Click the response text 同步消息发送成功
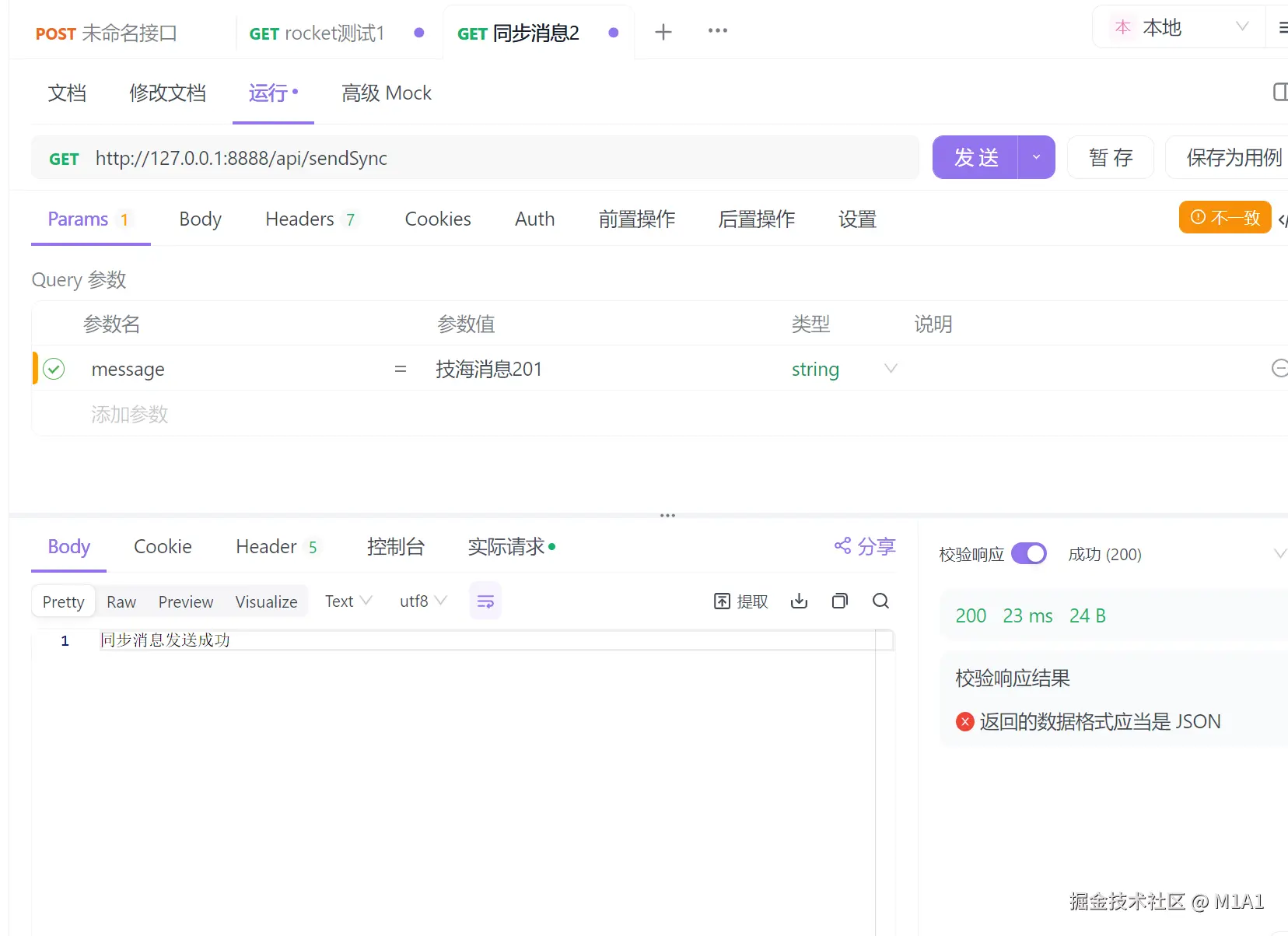Image resolution: width=1288 pixels, height=936 pixels. [165, 640]
